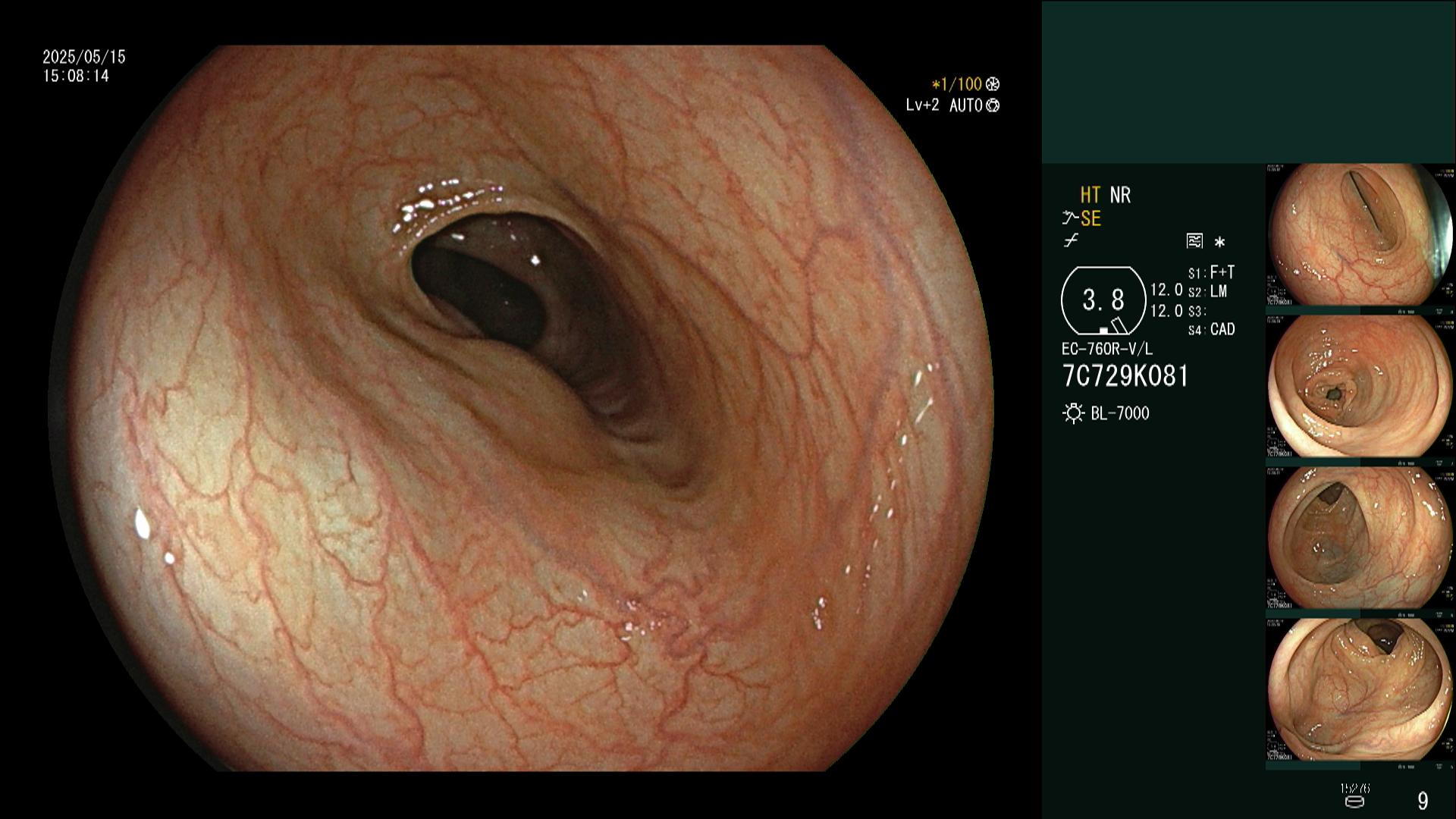Click the asterisk indicator near S1

[1219, 243]
